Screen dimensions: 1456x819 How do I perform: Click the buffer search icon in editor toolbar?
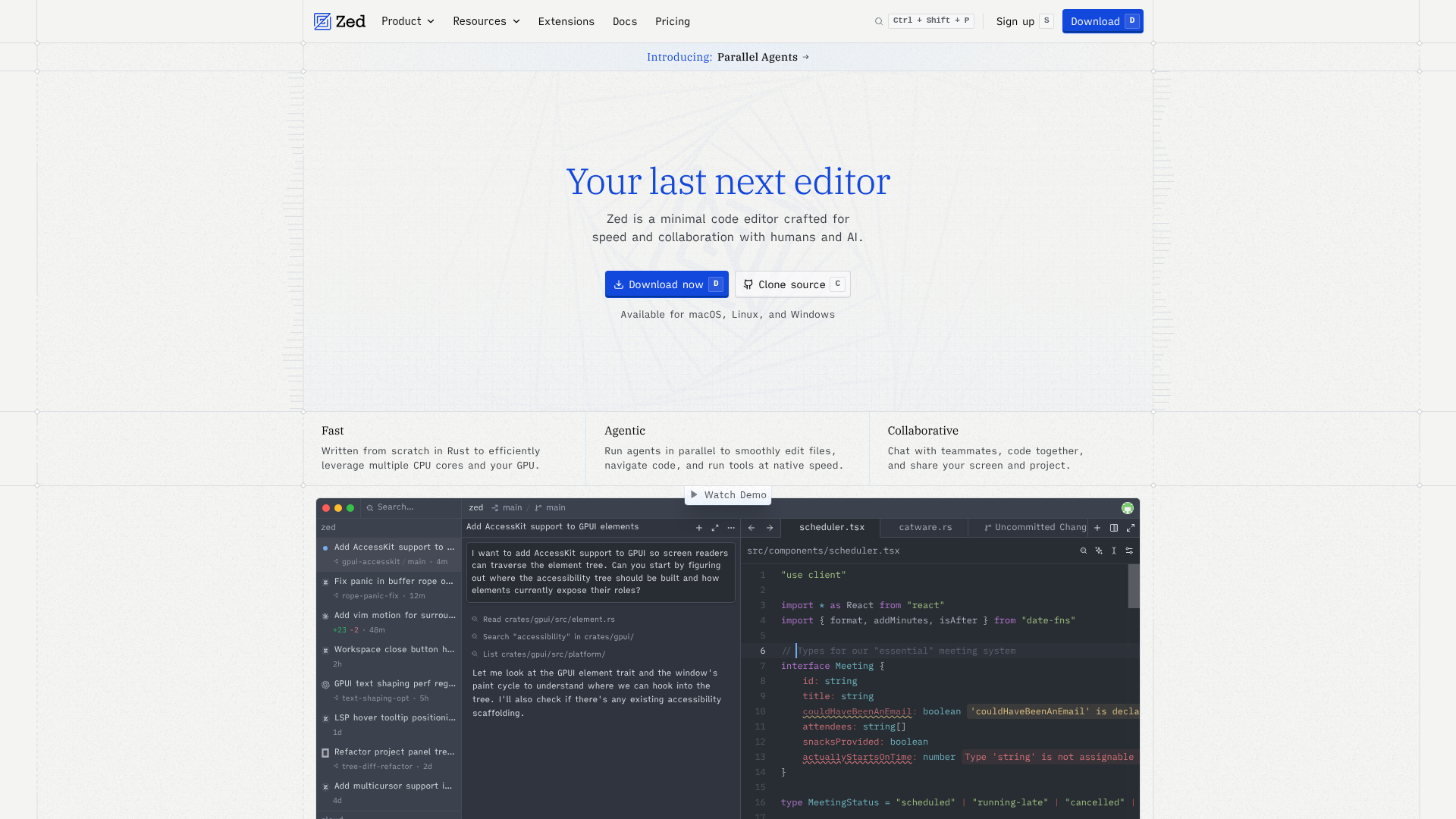1084,551
